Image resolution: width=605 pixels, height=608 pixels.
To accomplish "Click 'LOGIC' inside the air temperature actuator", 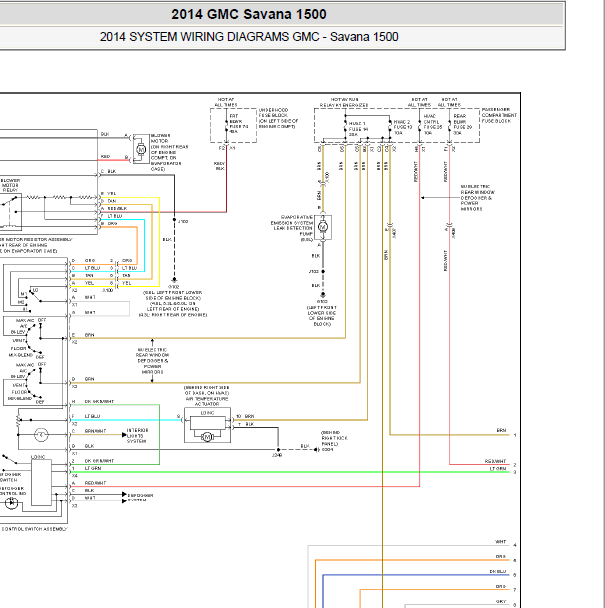I will click(x=207, y=413).
